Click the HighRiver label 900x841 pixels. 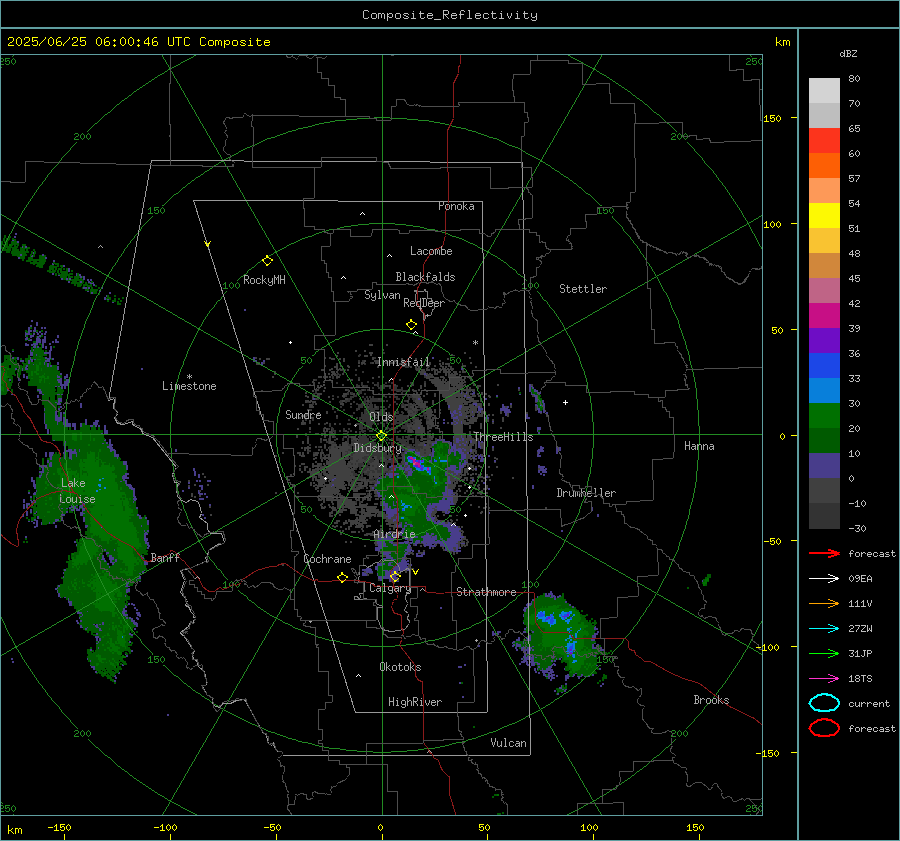pos(415,702)
